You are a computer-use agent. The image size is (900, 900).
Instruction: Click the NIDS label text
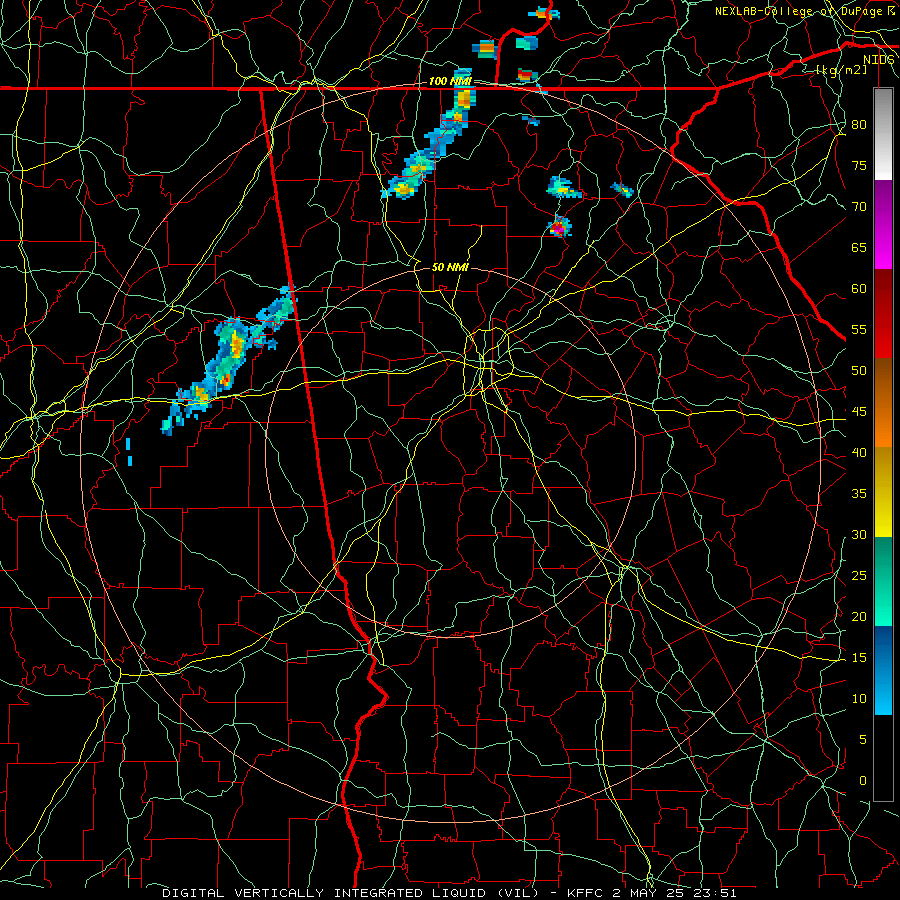pyautogui.click(x=878, y=60)
